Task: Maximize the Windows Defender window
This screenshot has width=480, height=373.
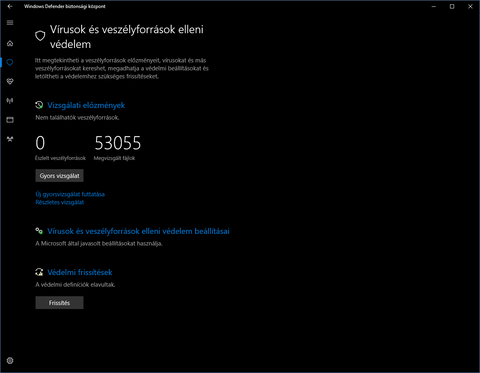Action: [x=452, y=6]
